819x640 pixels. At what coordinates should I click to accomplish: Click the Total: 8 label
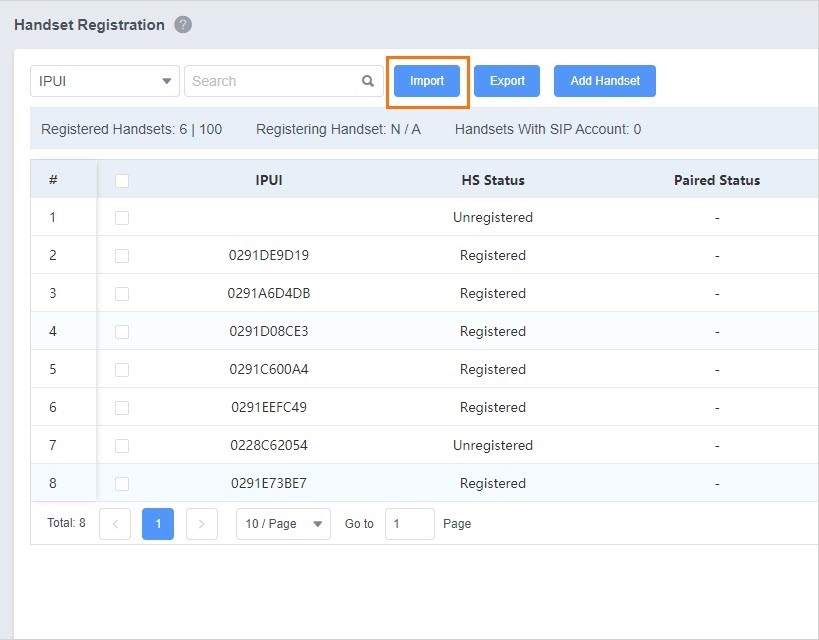(x=66, y=523)
